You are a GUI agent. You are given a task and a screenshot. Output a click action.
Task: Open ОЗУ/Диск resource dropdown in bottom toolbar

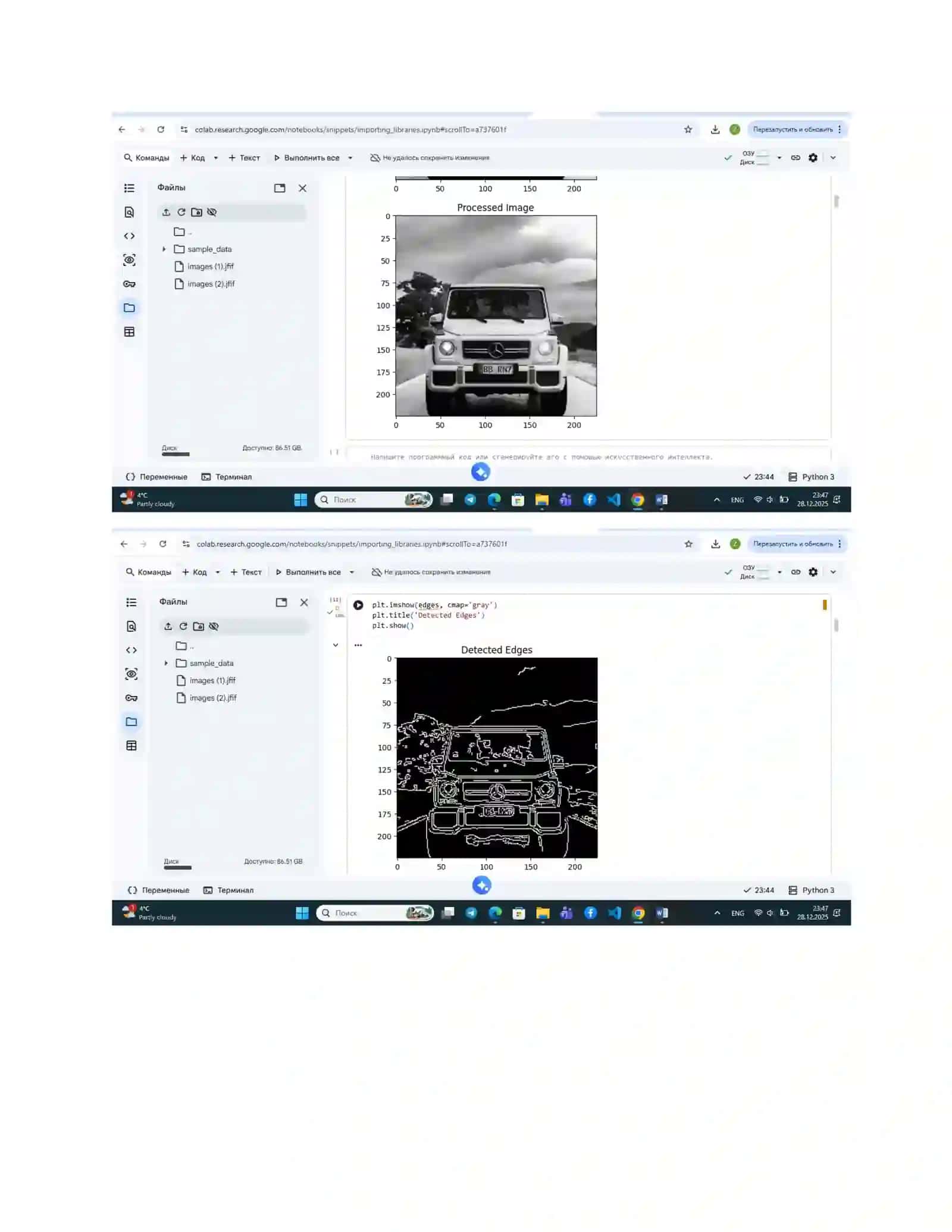pos(779,572)
